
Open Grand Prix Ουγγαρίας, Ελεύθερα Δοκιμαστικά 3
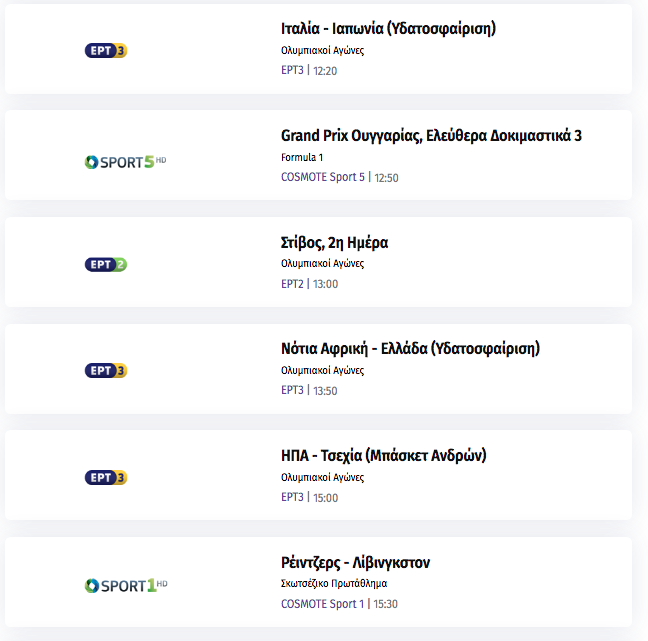coord(431,136)
